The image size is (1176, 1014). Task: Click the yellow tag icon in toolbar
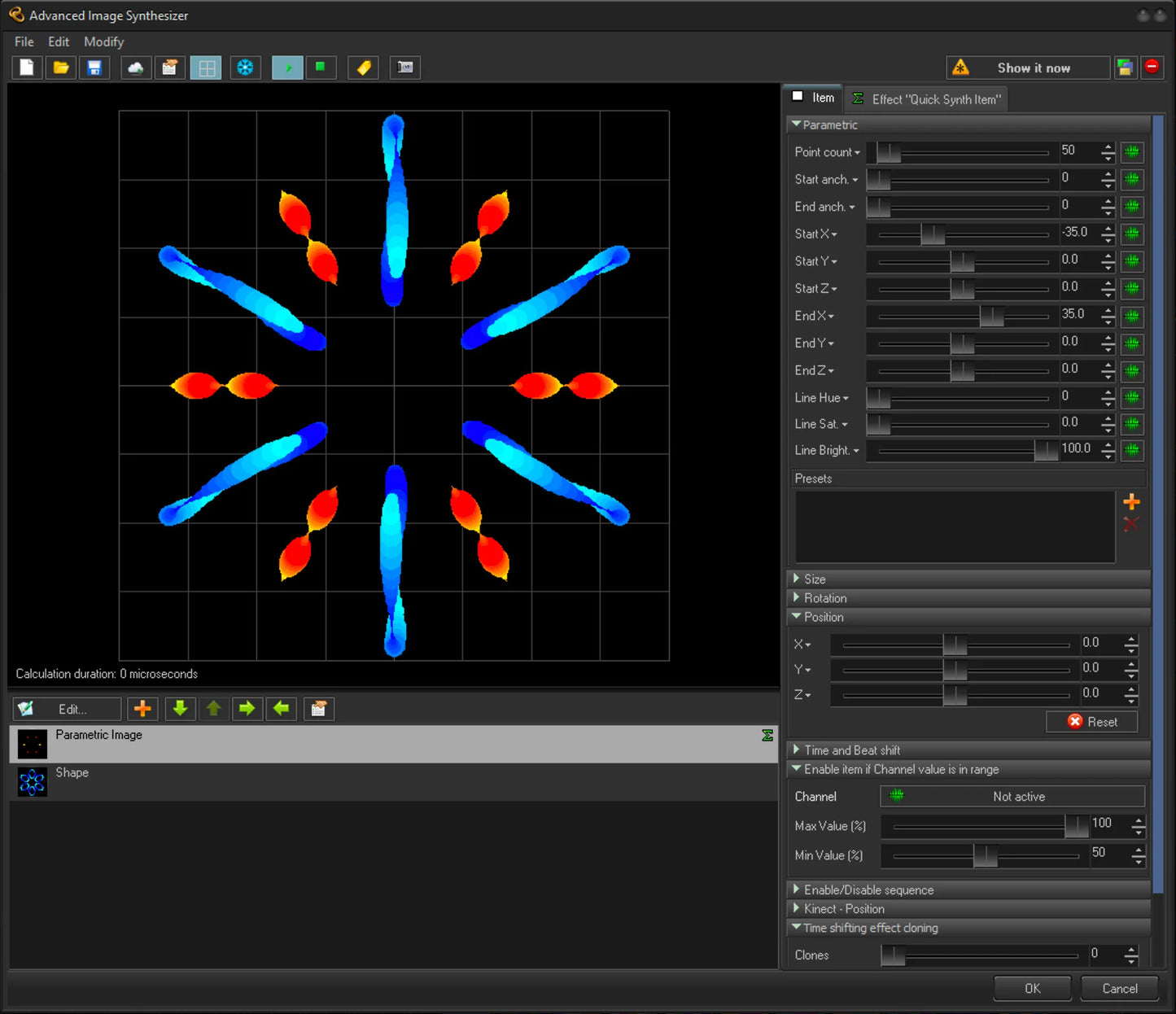click(x=364, y=68)
